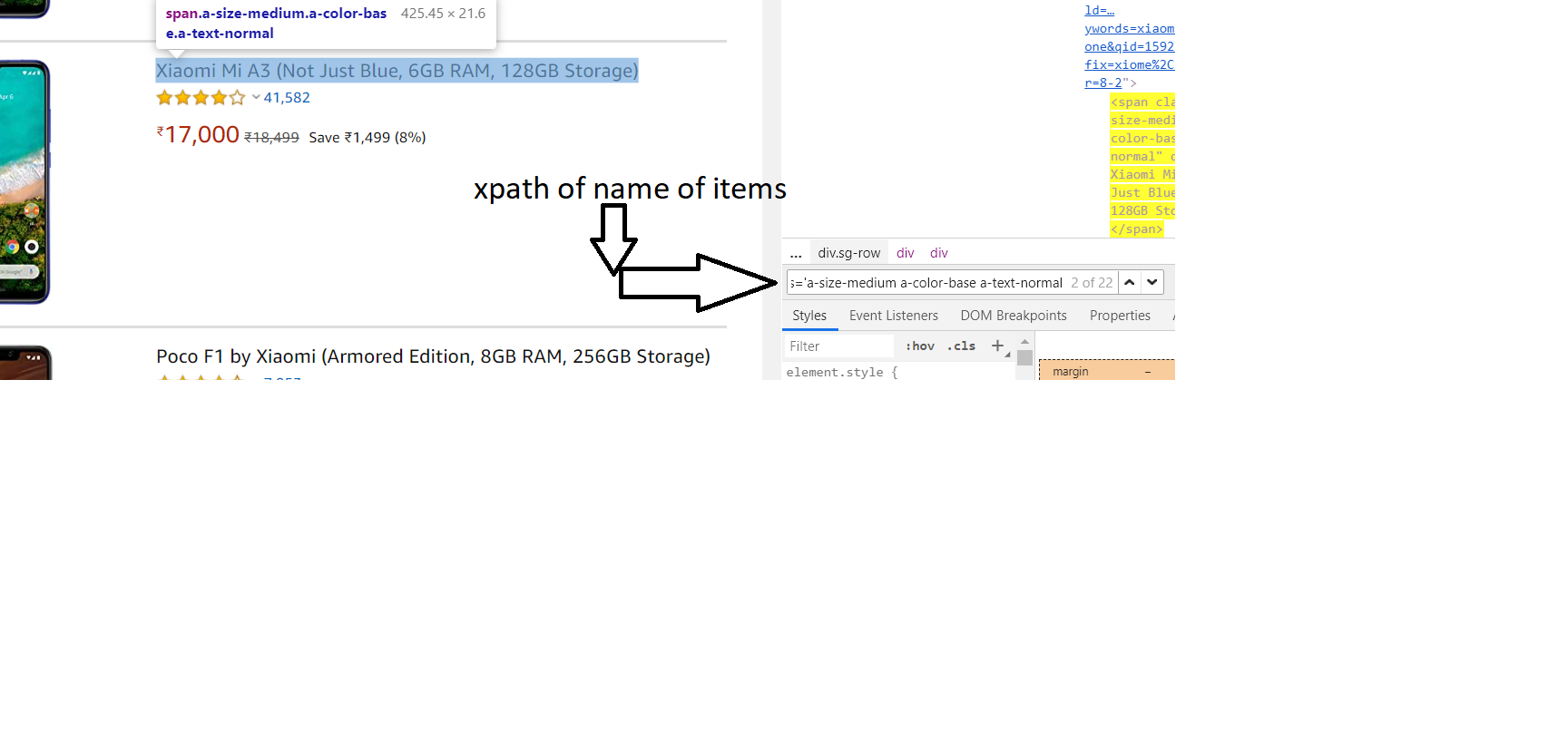Click the Styles pane scrollbar up arrow
Image resolution: width=1568 pixels, height=750 pixels.
1024,342
